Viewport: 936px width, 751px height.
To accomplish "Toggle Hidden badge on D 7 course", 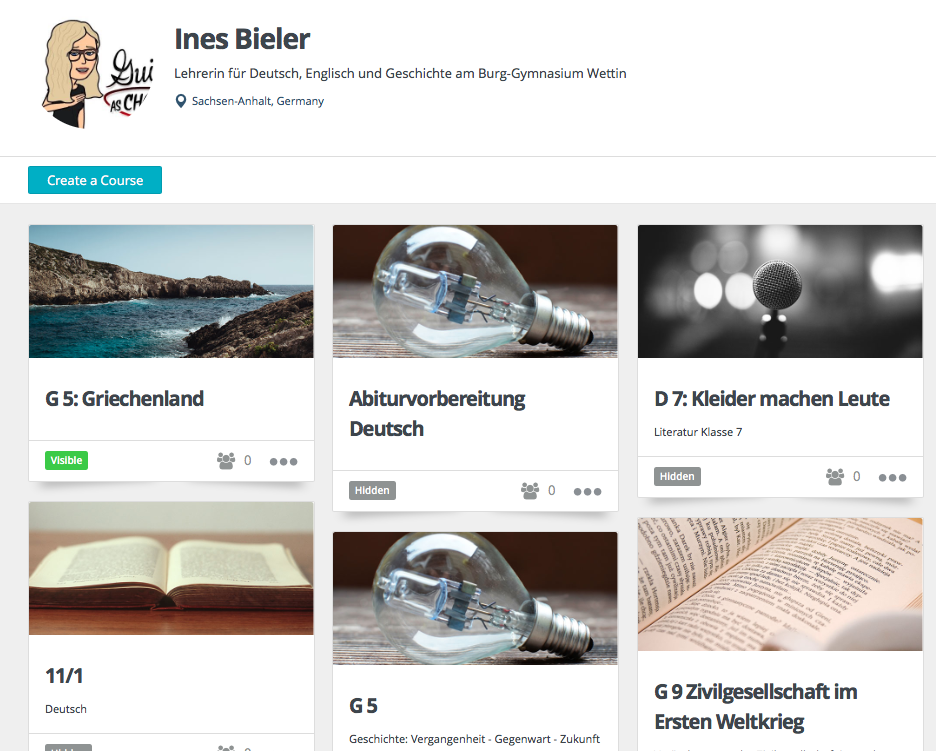I will click(677, 476).
